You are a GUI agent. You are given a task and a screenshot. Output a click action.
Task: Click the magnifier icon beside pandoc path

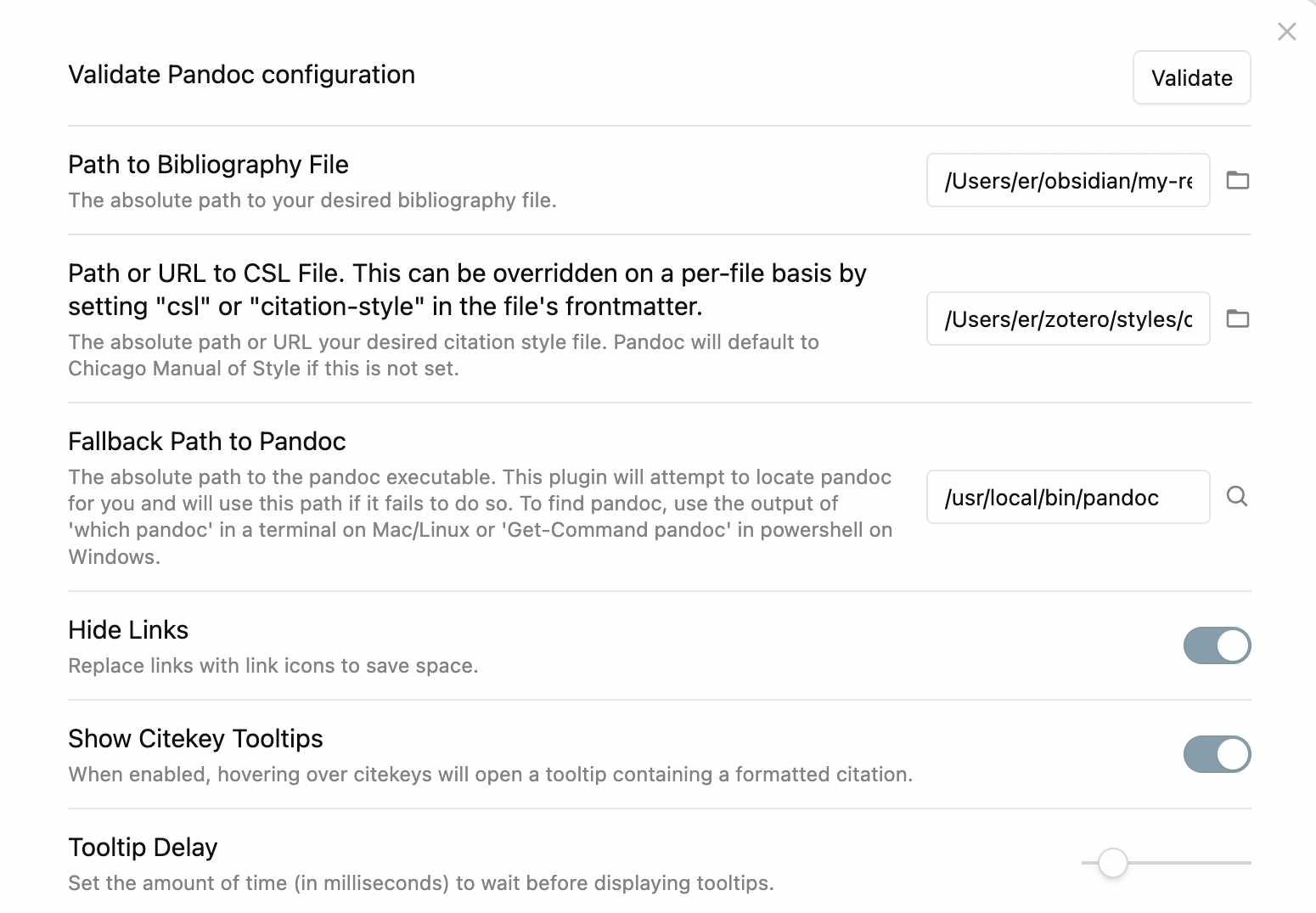click(1237, 497)
